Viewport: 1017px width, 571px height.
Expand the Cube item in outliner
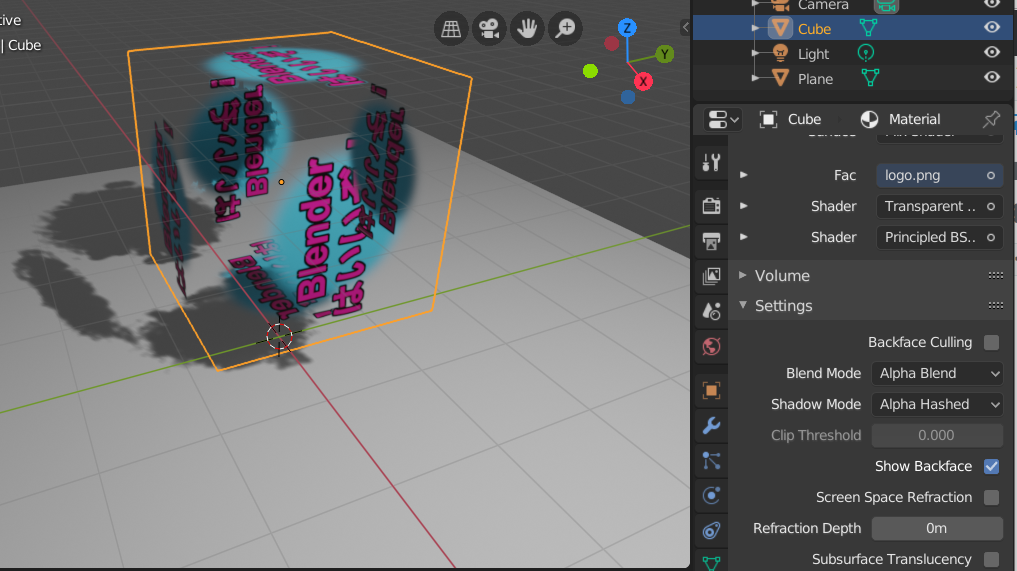pyautogui.click(x=754, y=28)
